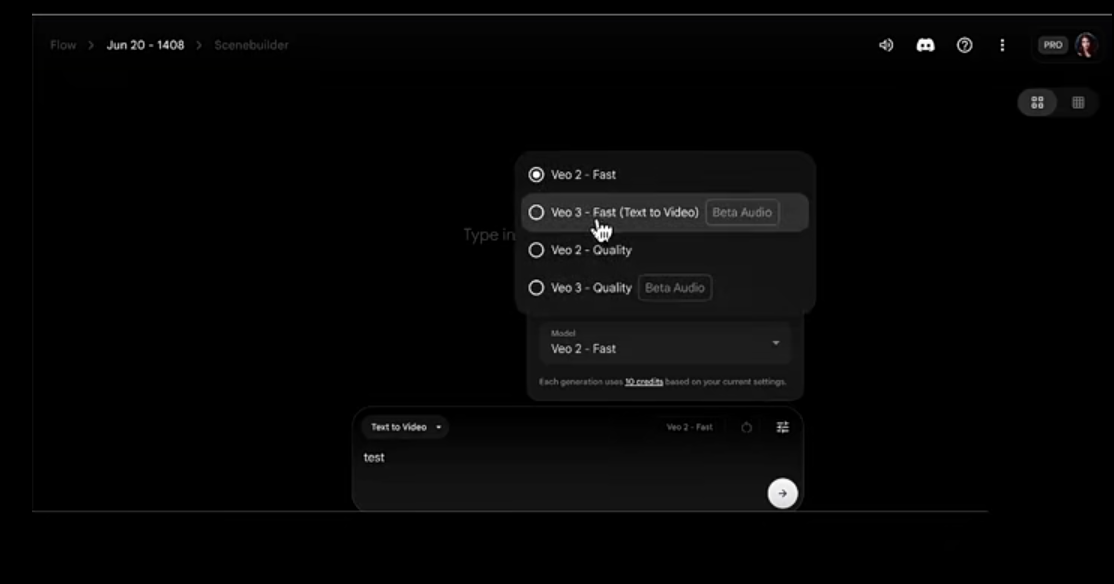Viewport: 1114px width, 584px height.
Task: Choose the Veo 3 - Quality model
Action: pyautogui.click(x=665, y=288)
